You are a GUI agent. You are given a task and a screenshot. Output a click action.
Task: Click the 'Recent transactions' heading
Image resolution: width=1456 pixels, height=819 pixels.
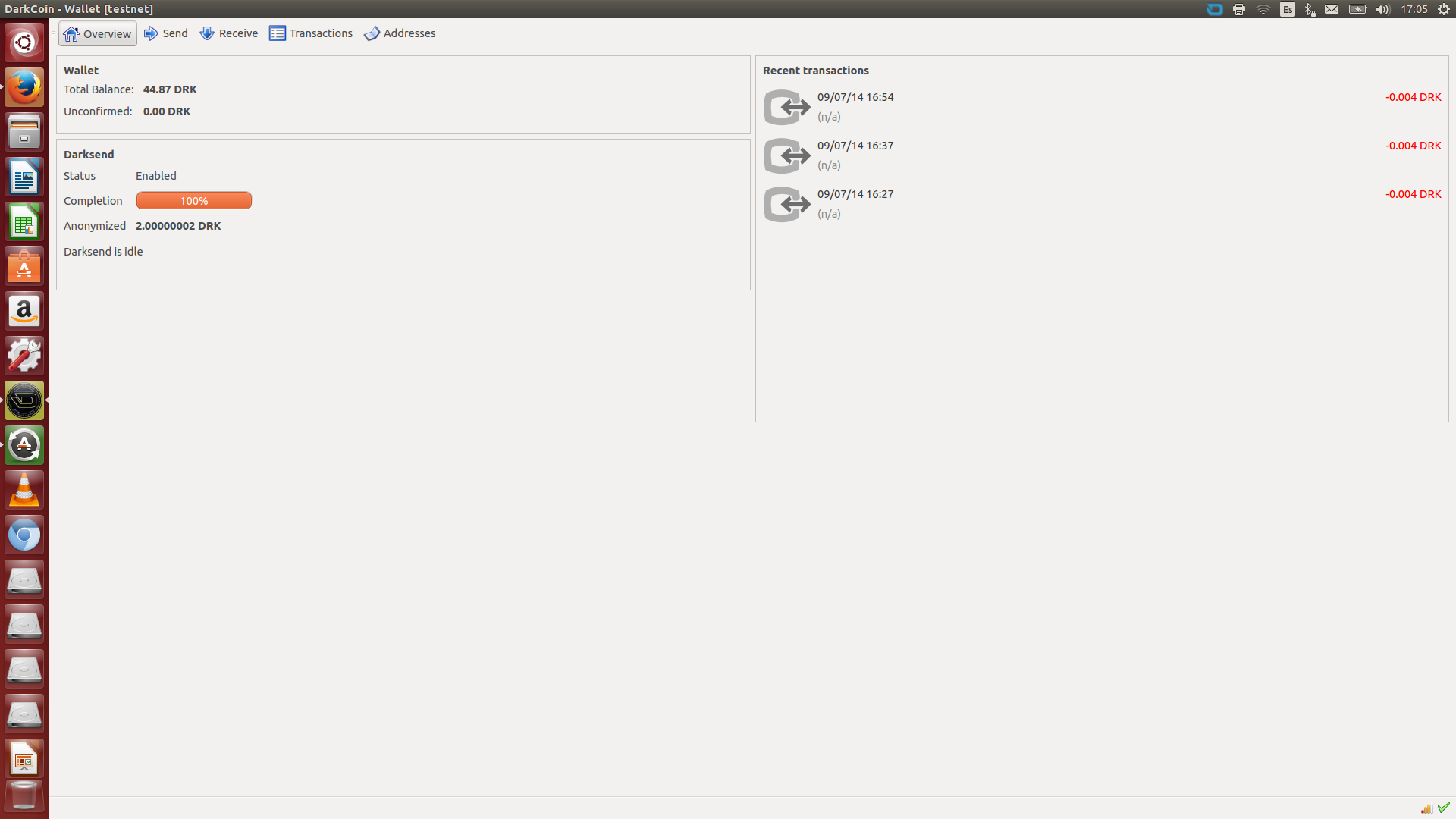[816, 71]
